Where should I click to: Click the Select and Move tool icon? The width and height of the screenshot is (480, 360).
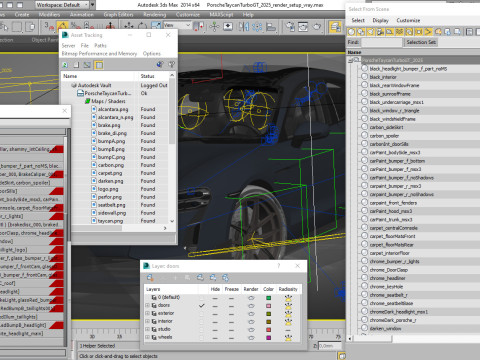(129, 26)
